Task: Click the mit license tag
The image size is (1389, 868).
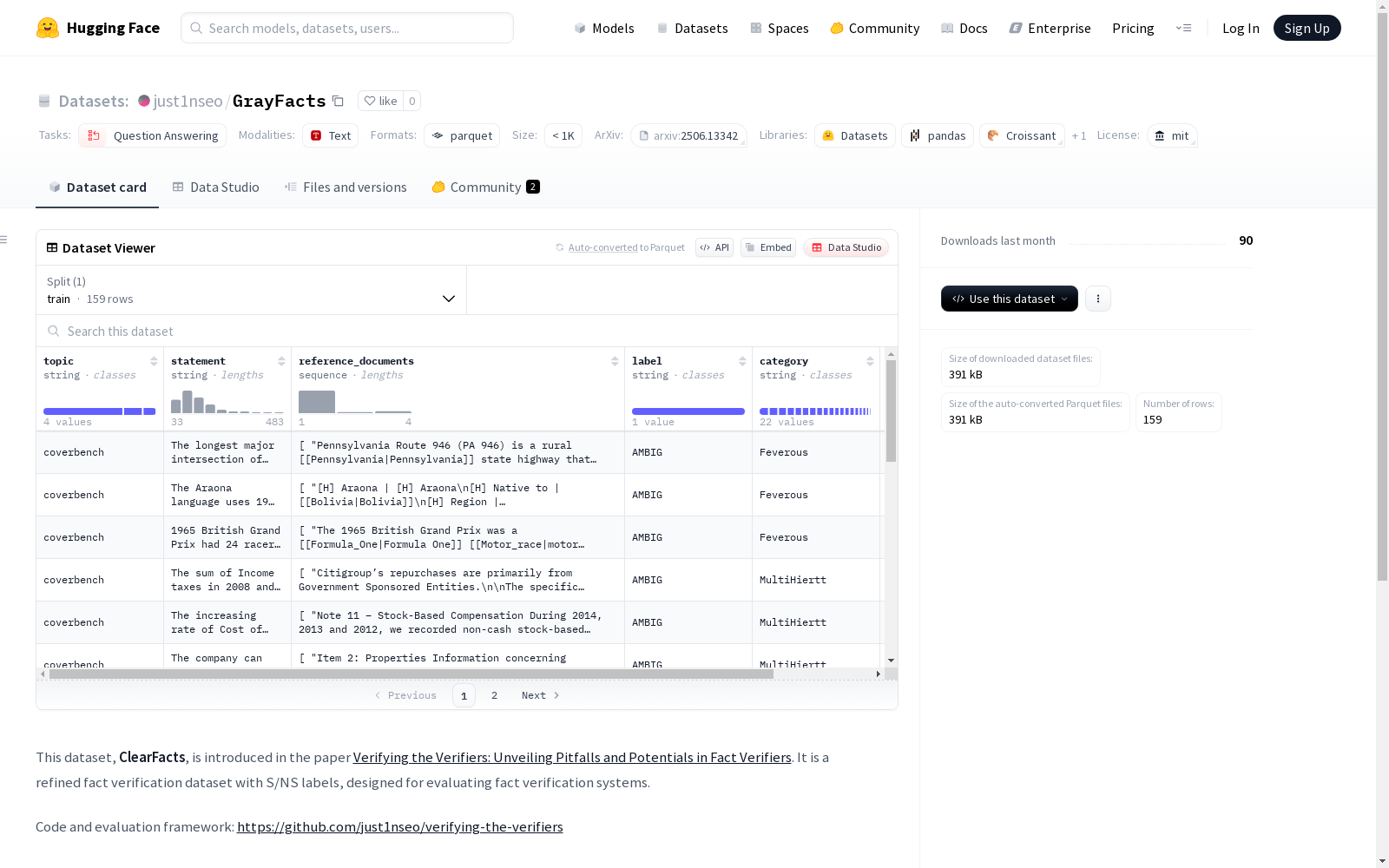Action: [x=1172, y=135]
